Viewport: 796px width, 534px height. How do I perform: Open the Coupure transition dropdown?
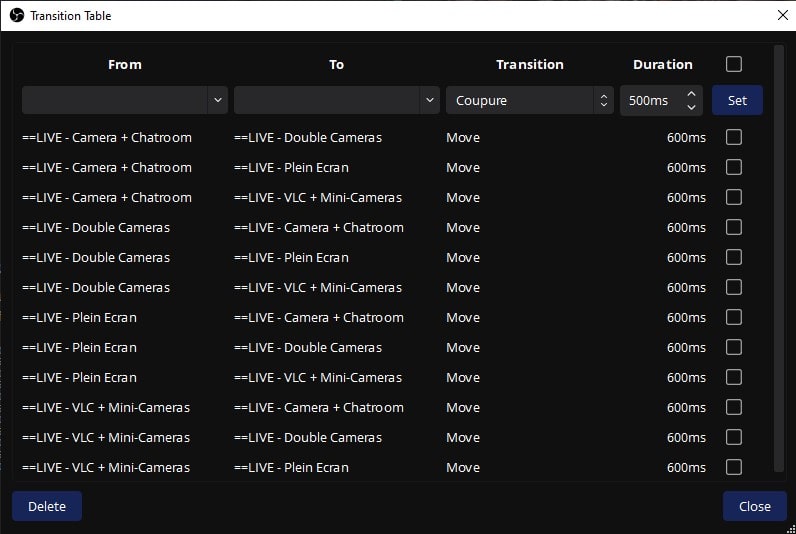(529, 100)
